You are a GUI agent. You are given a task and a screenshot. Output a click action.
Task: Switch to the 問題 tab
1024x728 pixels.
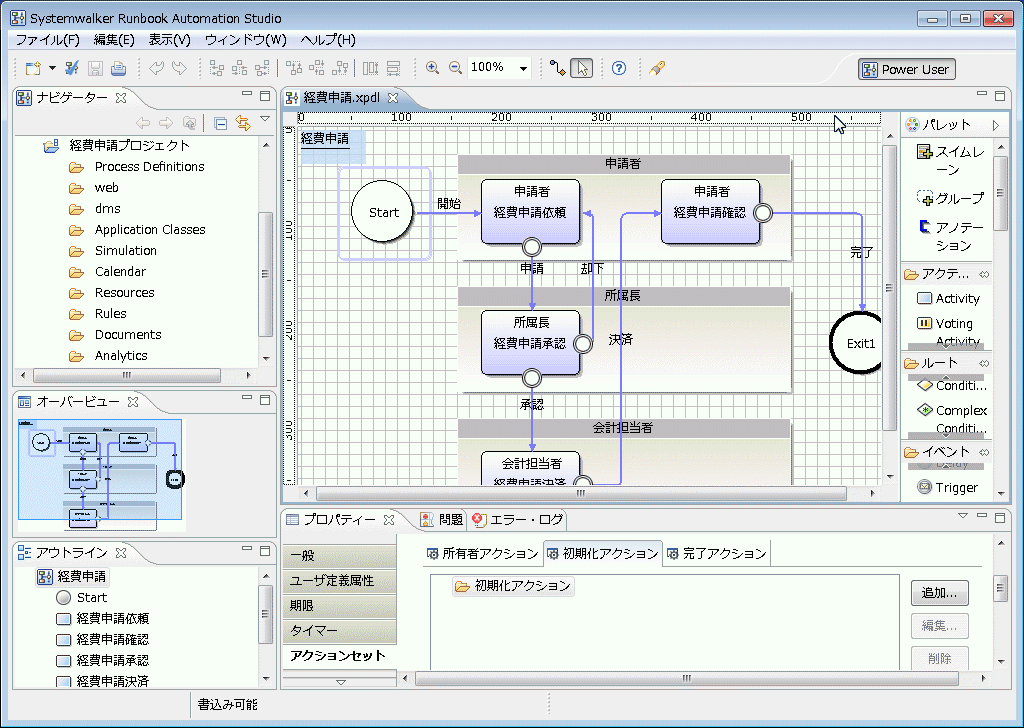[441, 520]
